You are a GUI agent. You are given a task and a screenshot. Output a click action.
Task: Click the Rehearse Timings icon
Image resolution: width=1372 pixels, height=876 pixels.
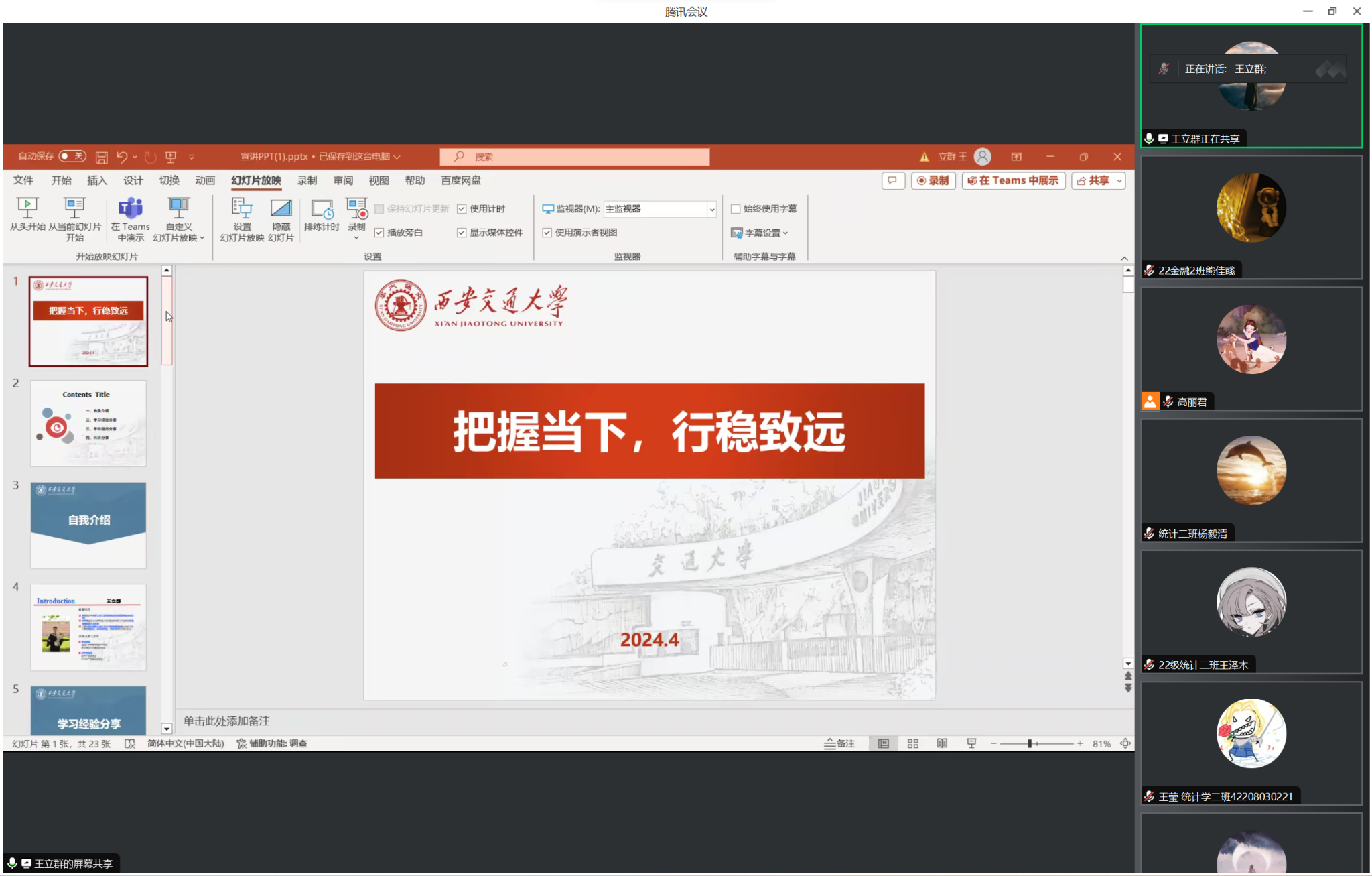[x=322, y=210]
